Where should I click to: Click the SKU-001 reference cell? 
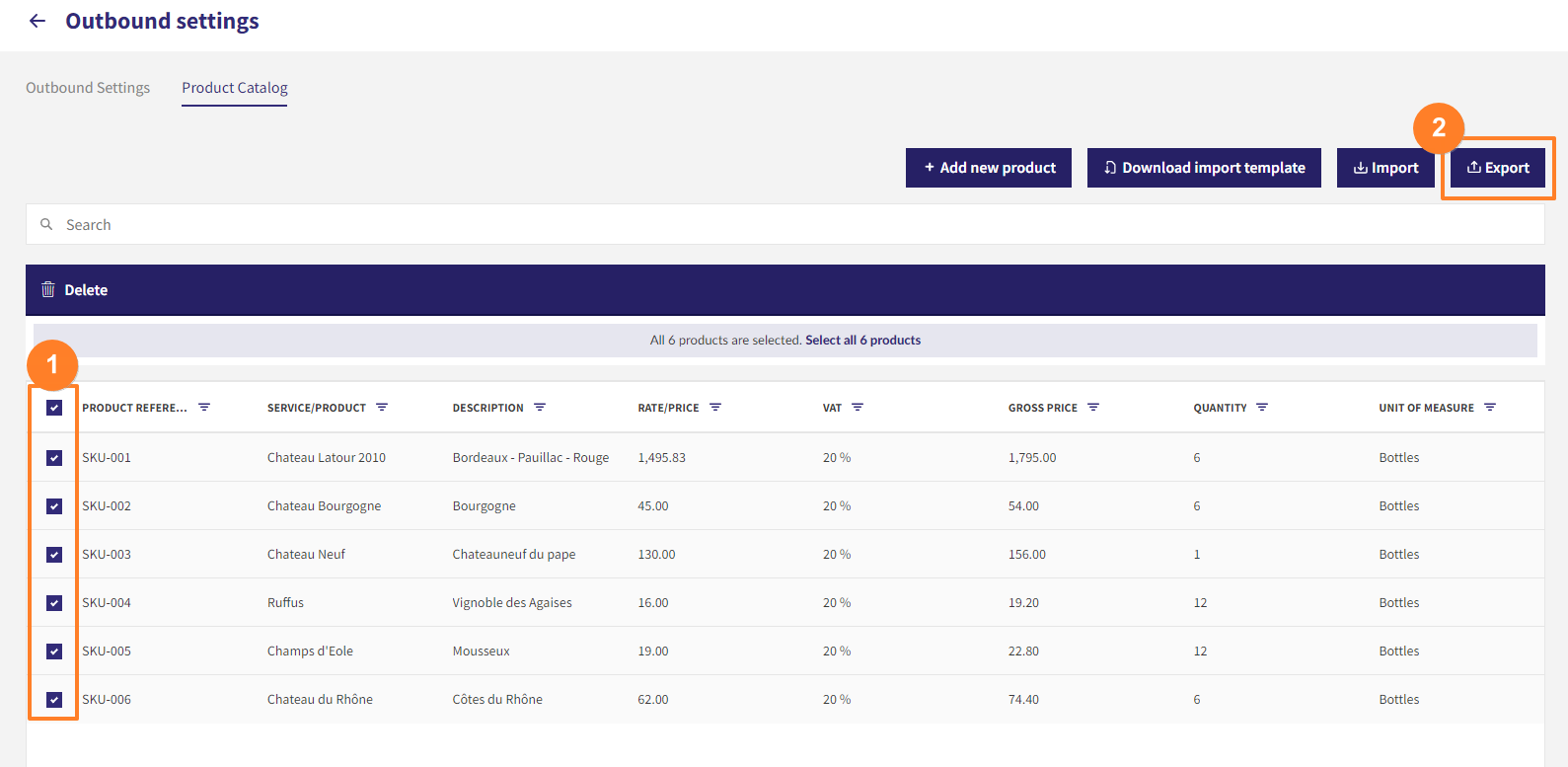click(107, 457)
